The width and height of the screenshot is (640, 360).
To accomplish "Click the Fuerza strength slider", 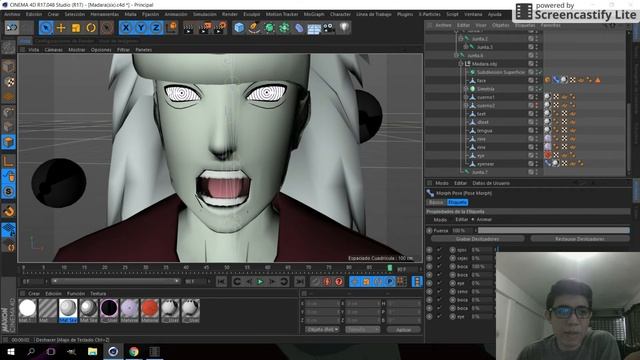I will 552,231.
